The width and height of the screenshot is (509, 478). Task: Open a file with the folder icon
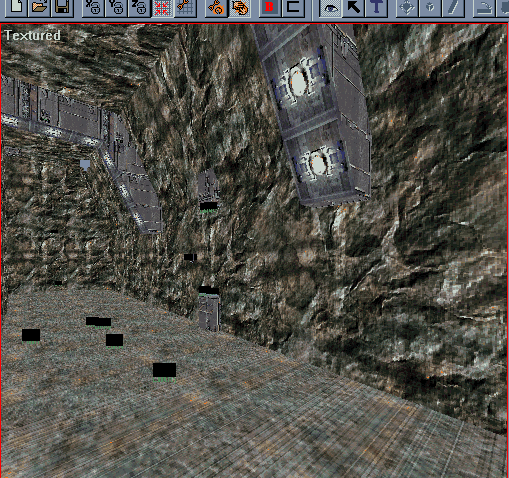(39, 7)
